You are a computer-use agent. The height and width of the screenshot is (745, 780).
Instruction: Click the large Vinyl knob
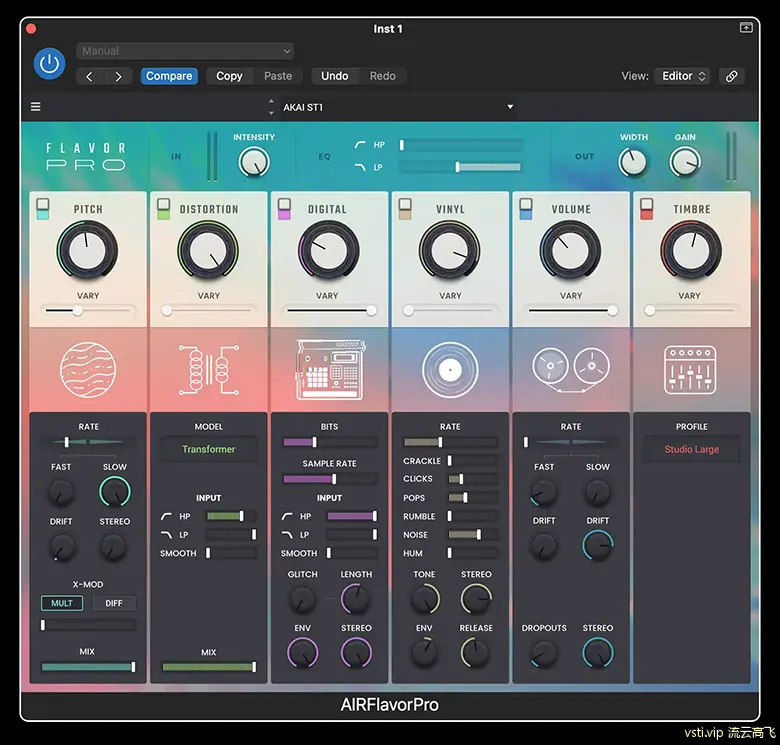450,250
